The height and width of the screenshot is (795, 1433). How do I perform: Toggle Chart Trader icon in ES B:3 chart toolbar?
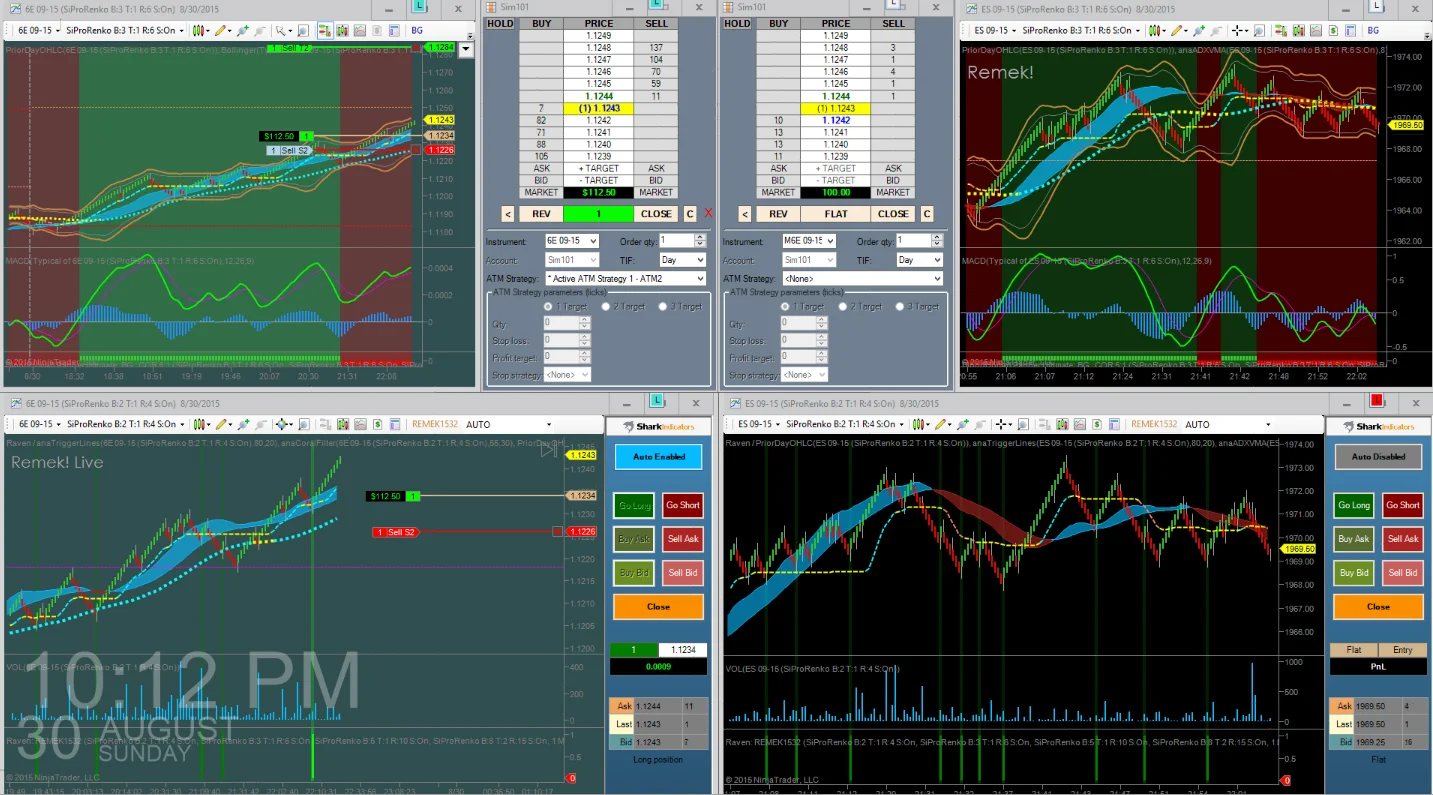[1281, 31]
